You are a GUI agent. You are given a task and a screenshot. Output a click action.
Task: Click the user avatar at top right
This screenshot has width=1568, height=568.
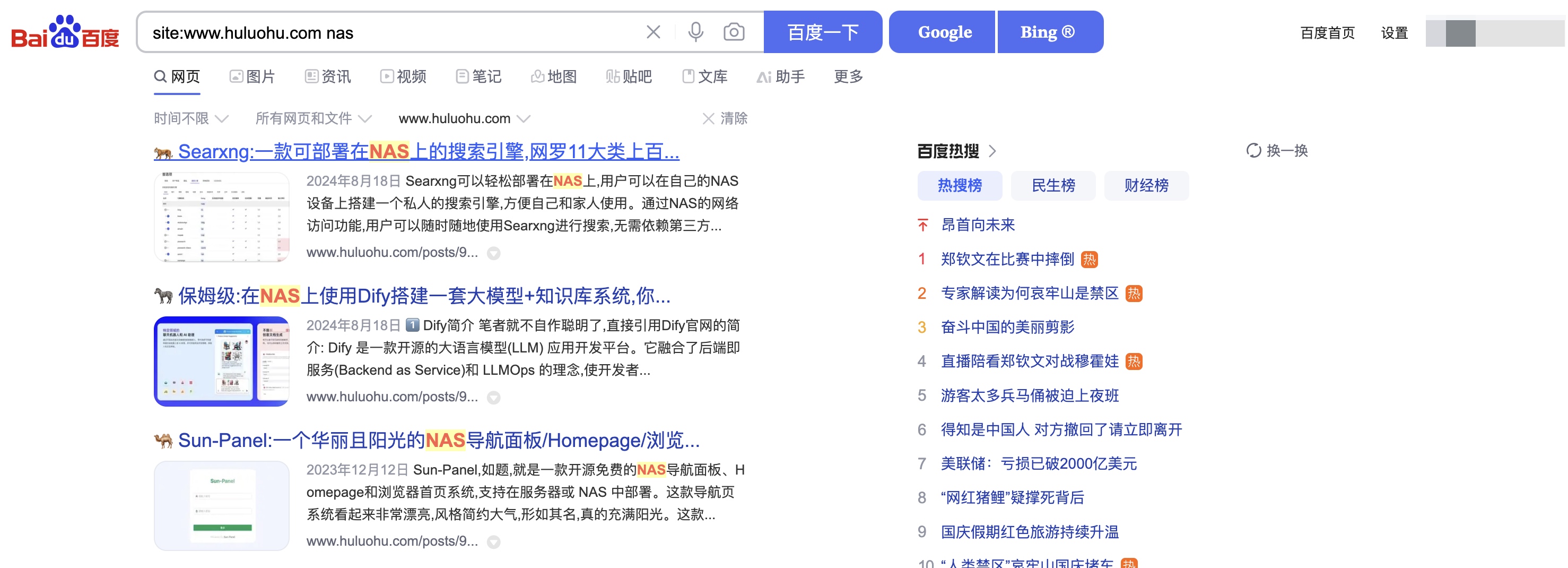point(1460,33)
